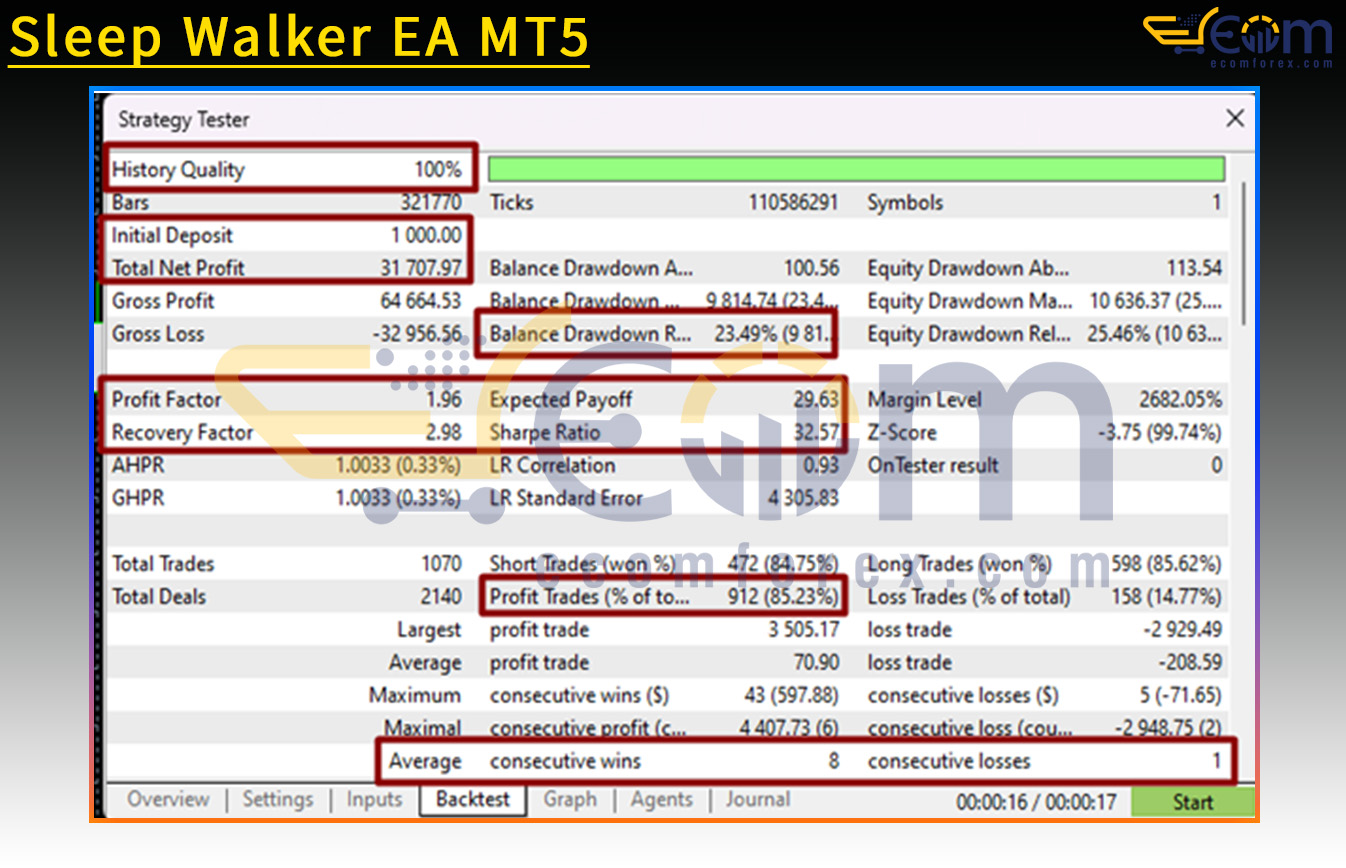Screen dimensions: 1346x868
Task: Select the Loss Trades value 158 (14.77%)
Action: 1166,597
